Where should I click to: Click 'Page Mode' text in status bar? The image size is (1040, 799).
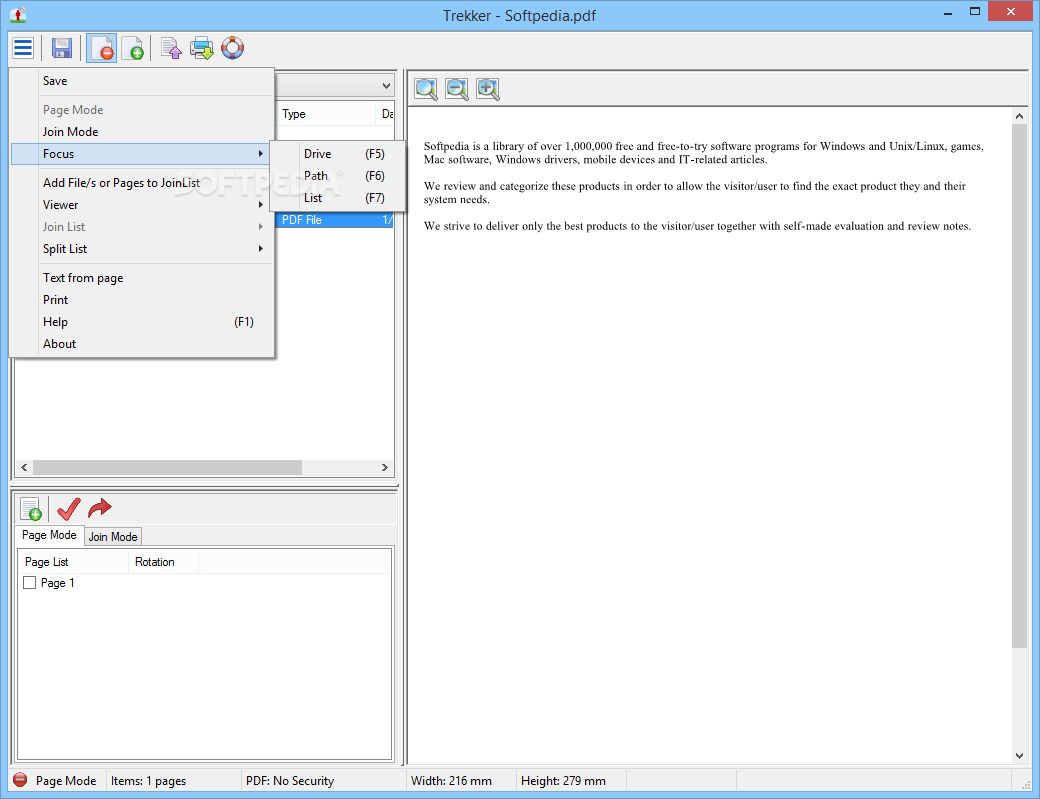(66, 781)
